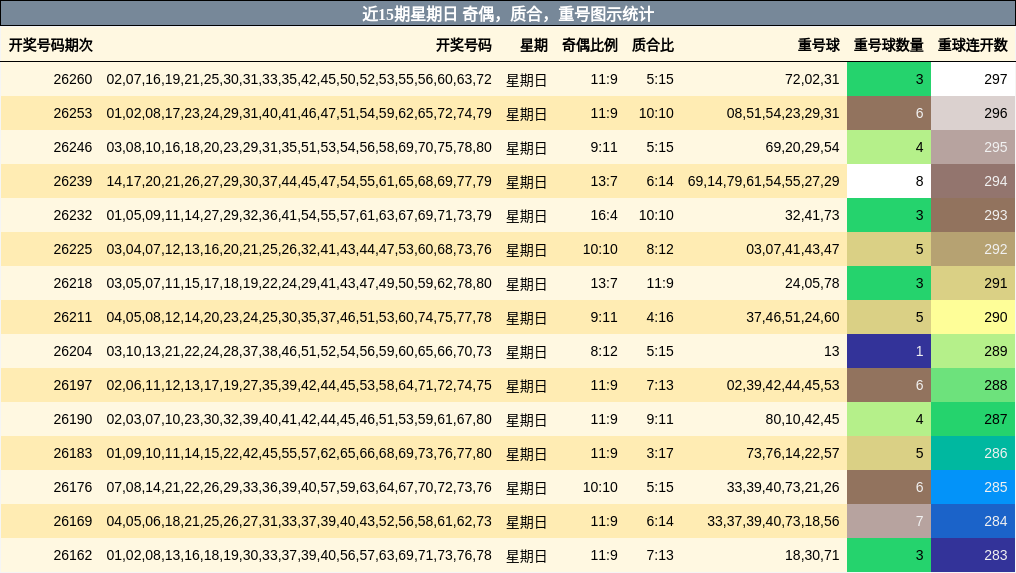Select issue number 26218
This screenshot has height=573, width=1016.
(x=73, y=283)
